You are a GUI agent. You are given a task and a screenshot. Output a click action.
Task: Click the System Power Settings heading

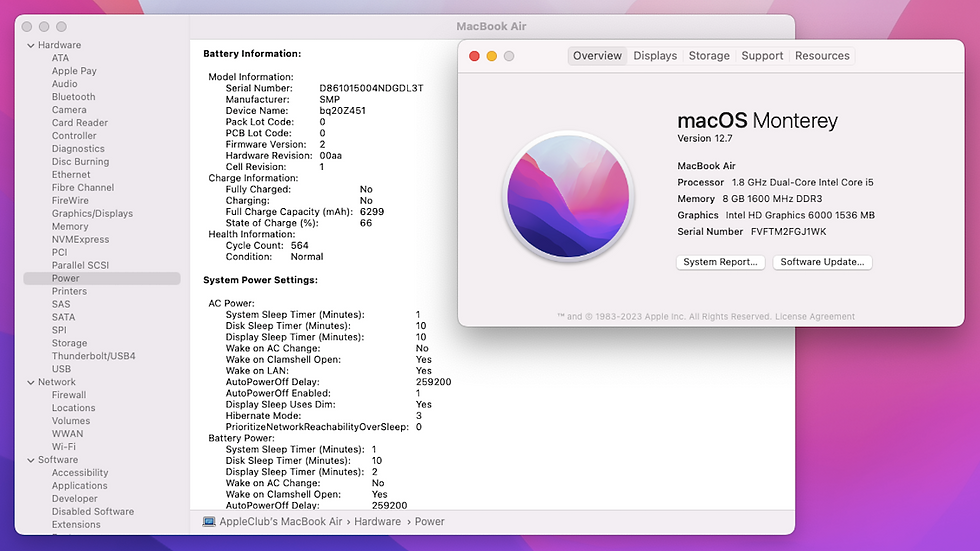[x=260, y=280]
